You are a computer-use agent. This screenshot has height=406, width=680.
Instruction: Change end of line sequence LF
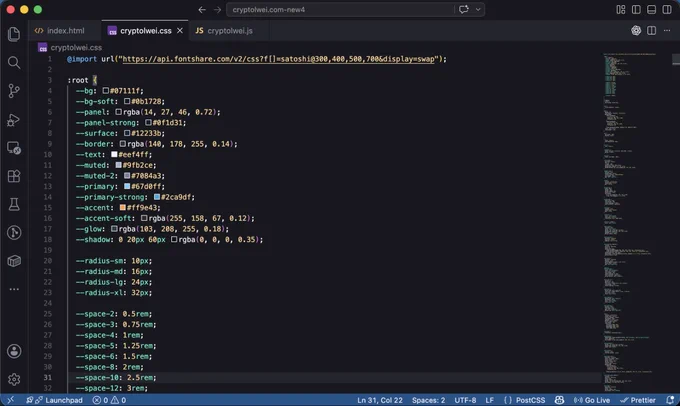tap(490, 400)
